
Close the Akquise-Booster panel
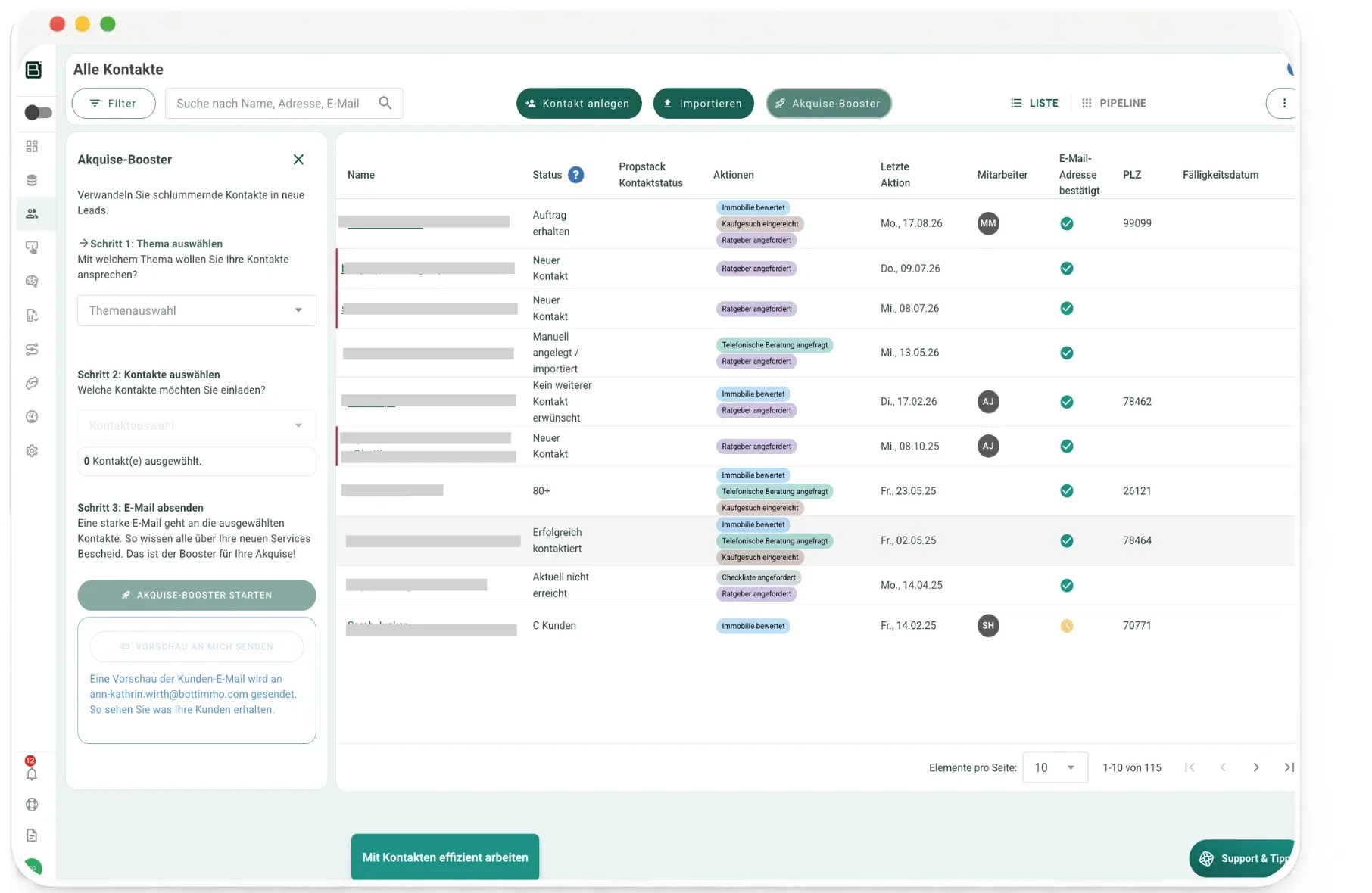tap(298, 160)
